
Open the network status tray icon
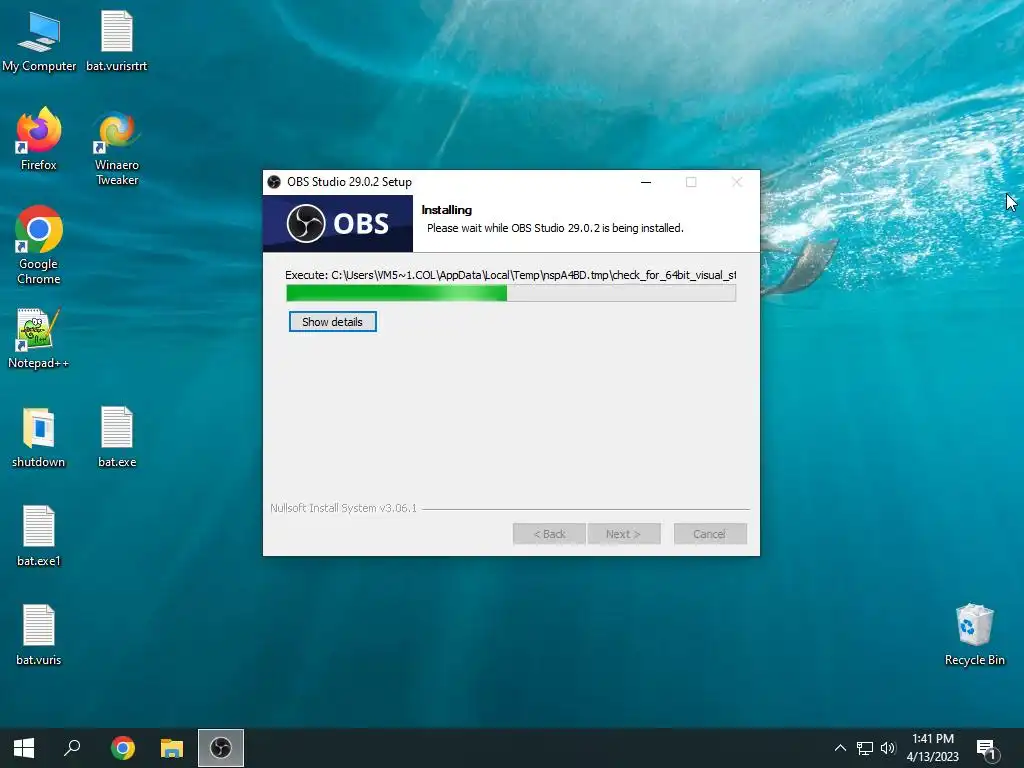(865, 748)
